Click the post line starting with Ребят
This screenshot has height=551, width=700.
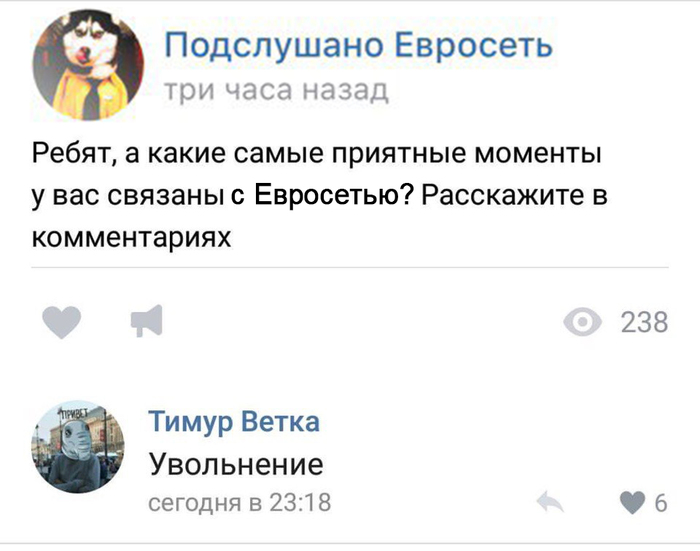point(317,154)
